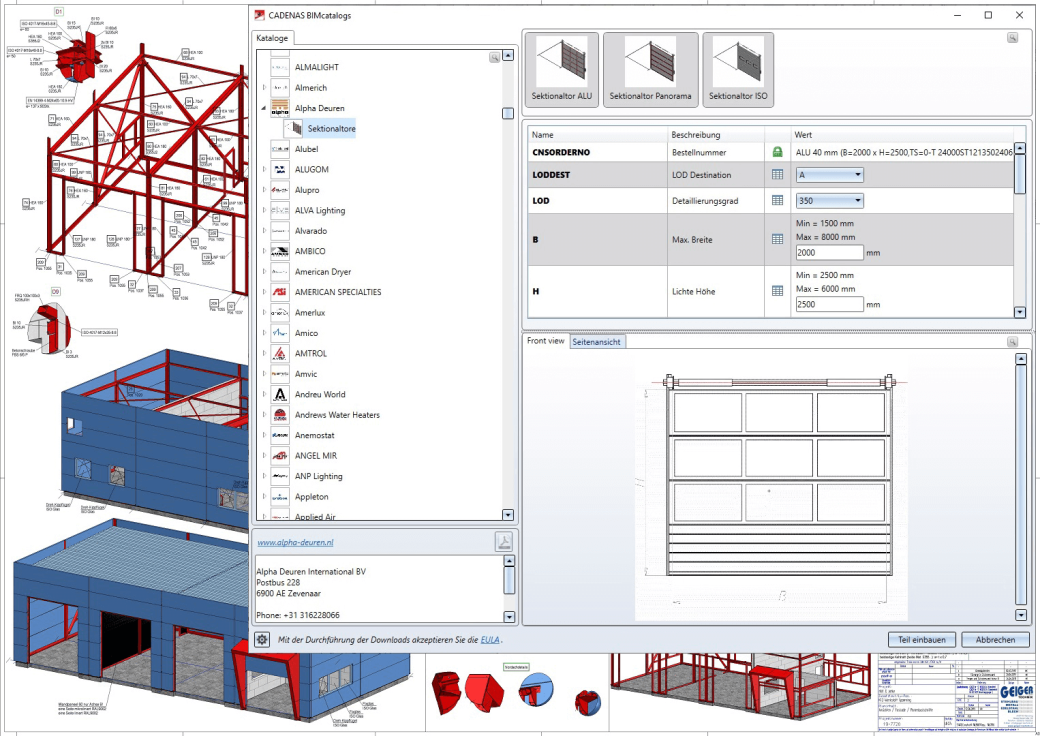The width and height of the screenshot is (1040, 736).
Task: Open the LOD Destination dropdown
Action: 829,175
